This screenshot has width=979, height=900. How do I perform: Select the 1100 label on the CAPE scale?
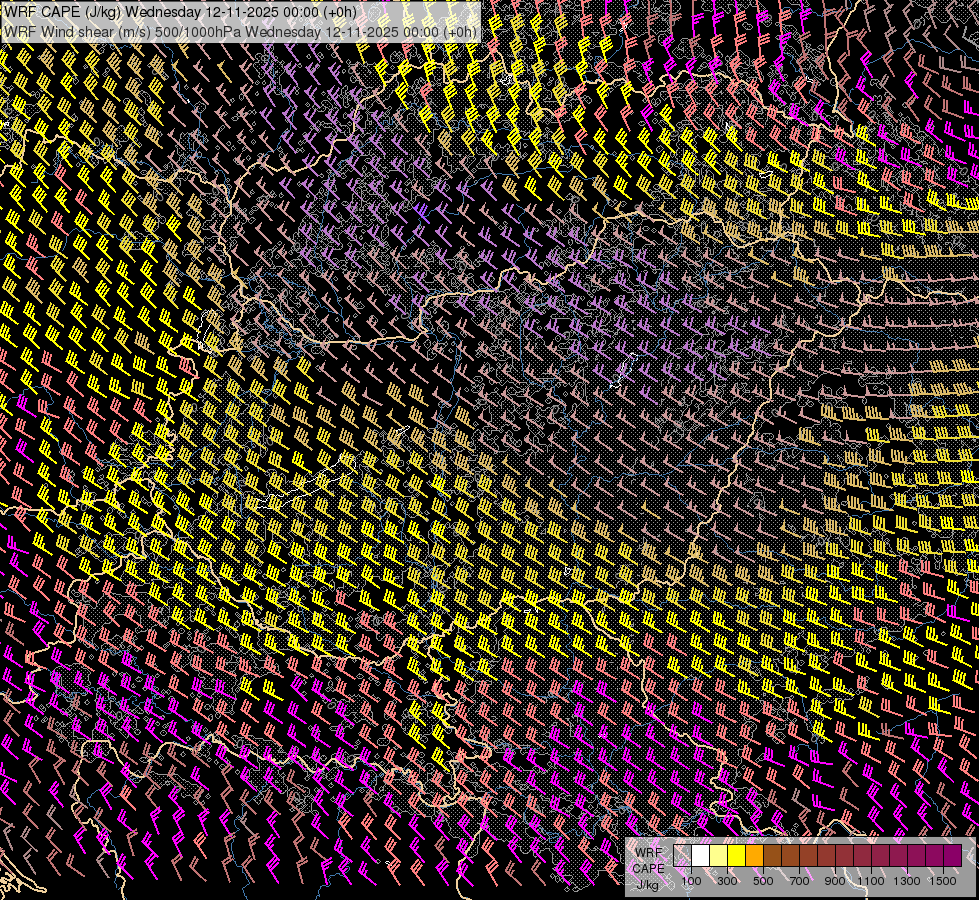click(871, 881)
